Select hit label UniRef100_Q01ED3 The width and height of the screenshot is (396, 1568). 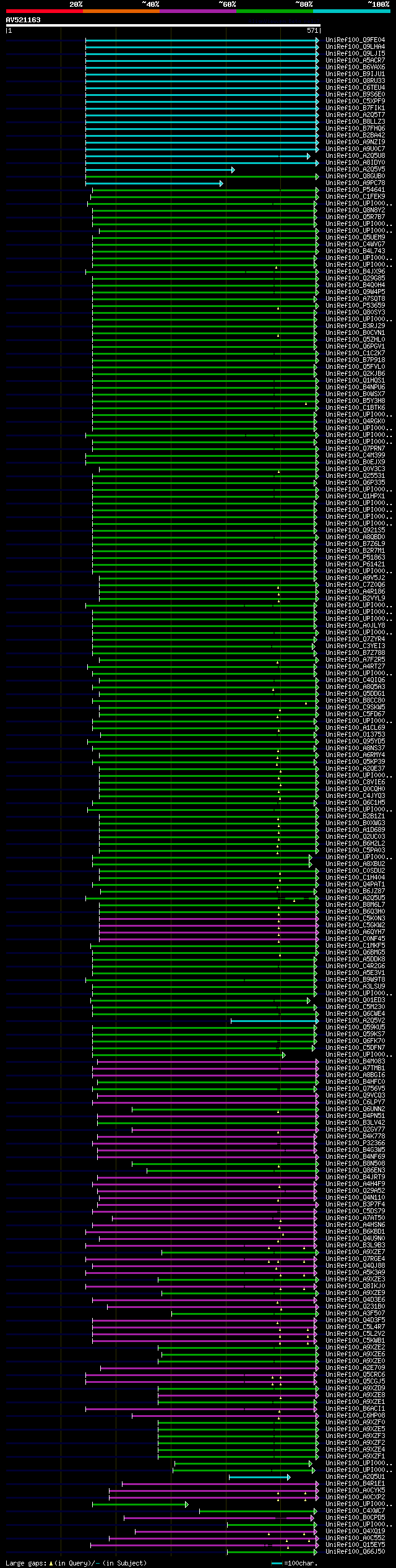click(x=355, y=1000)
